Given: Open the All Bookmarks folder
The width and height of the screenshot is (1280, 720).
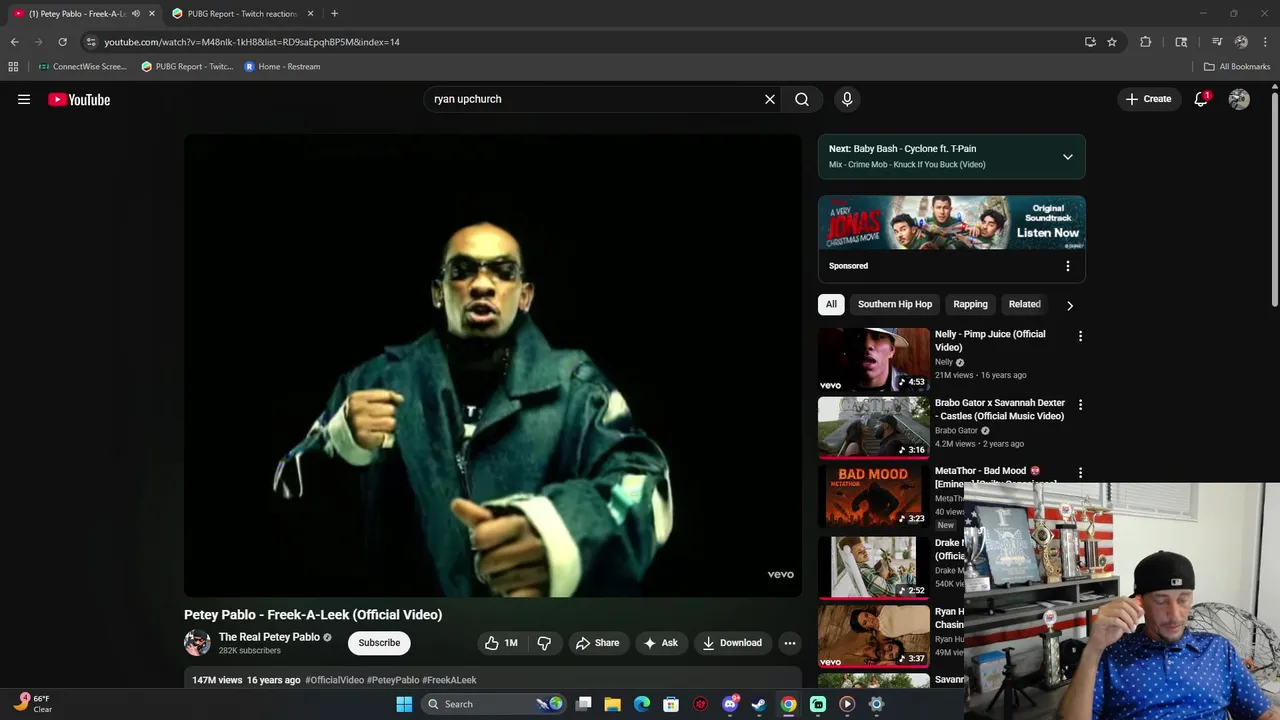Looking at the screenshot, I should coord(1237,67).
